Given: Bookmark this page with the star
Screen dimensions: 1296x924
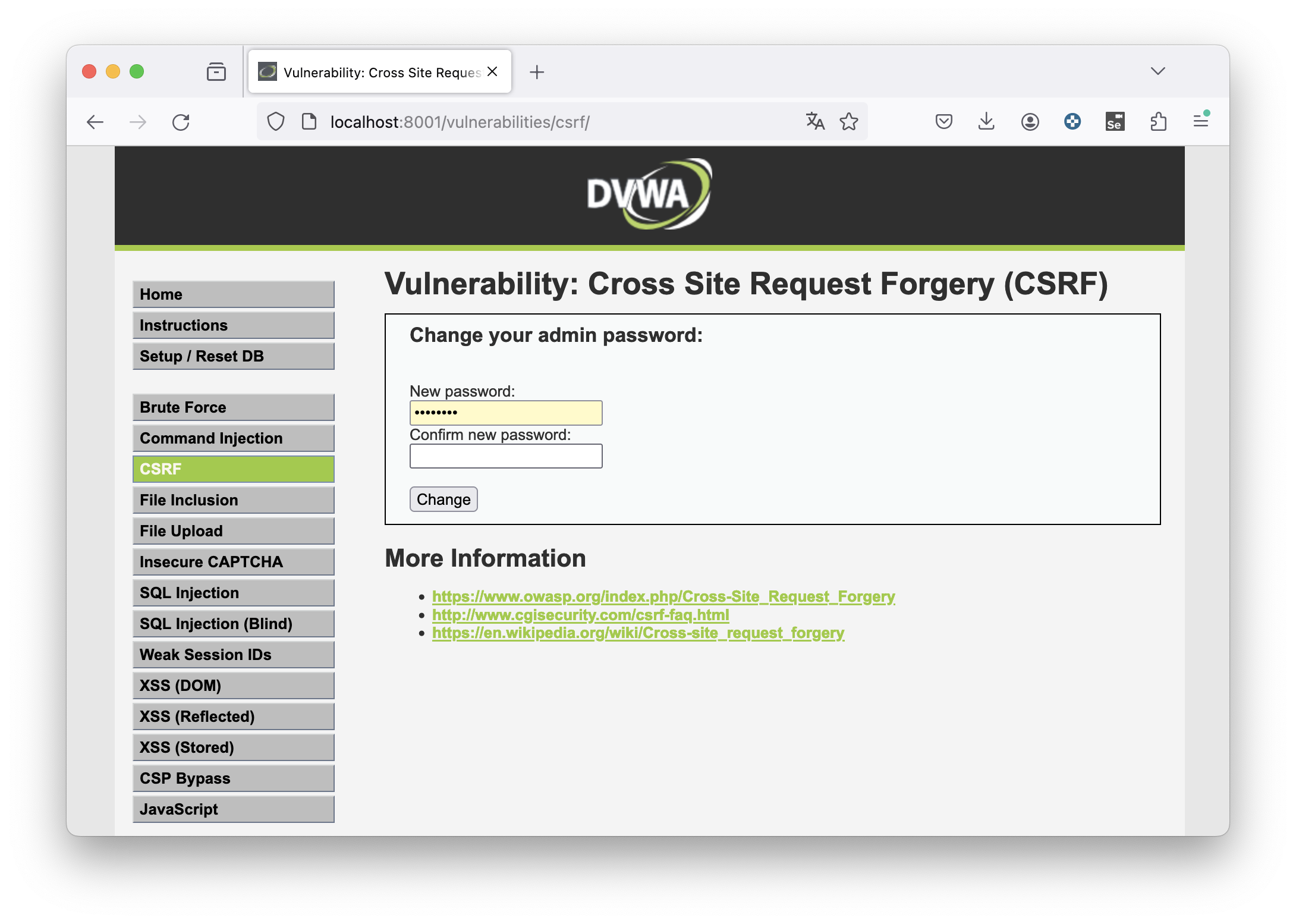Looking at the screenshot, I should coord(849,121).
